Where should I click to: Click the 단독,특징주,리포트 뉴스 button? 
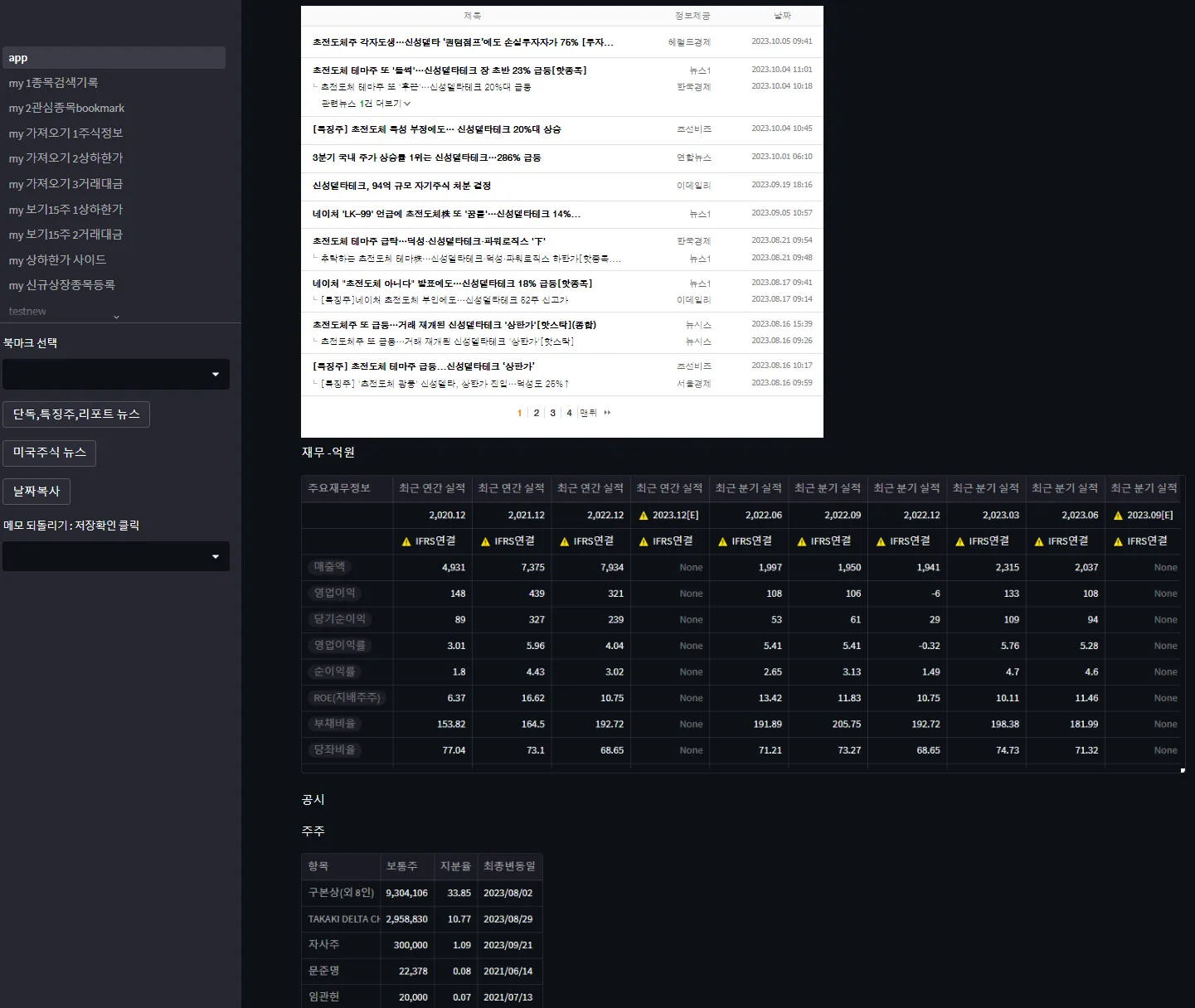[76, 414]
